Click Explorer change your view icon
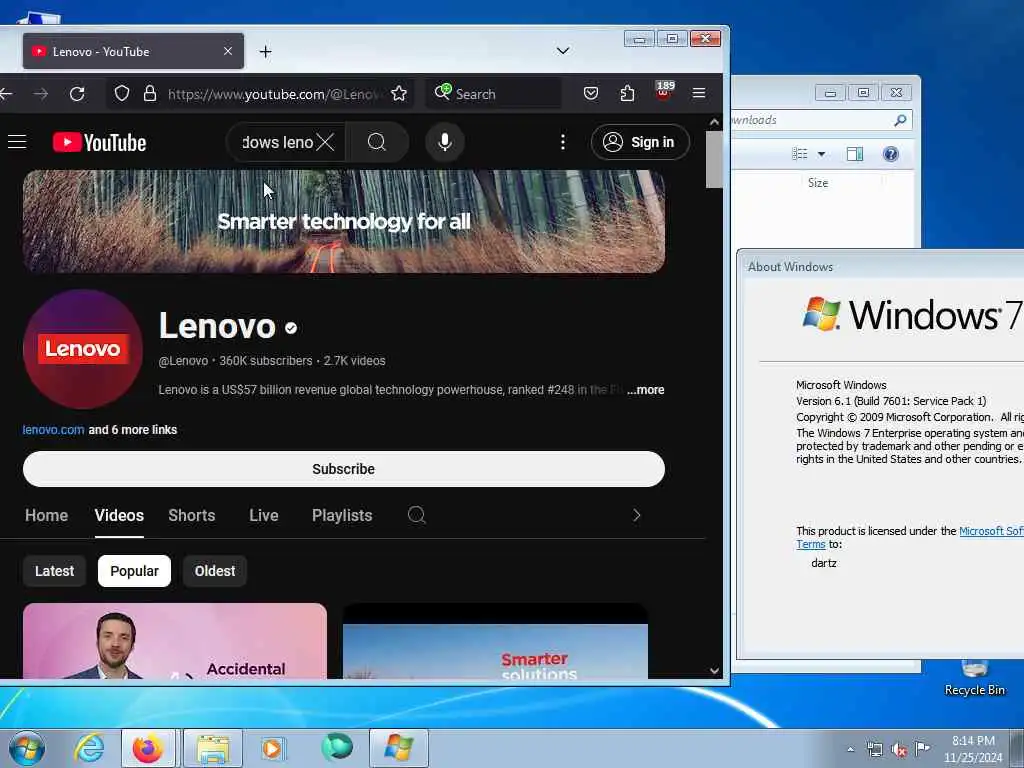Image resolution: width=1024 pixels, height=768 pixels. tap(799, 154)
